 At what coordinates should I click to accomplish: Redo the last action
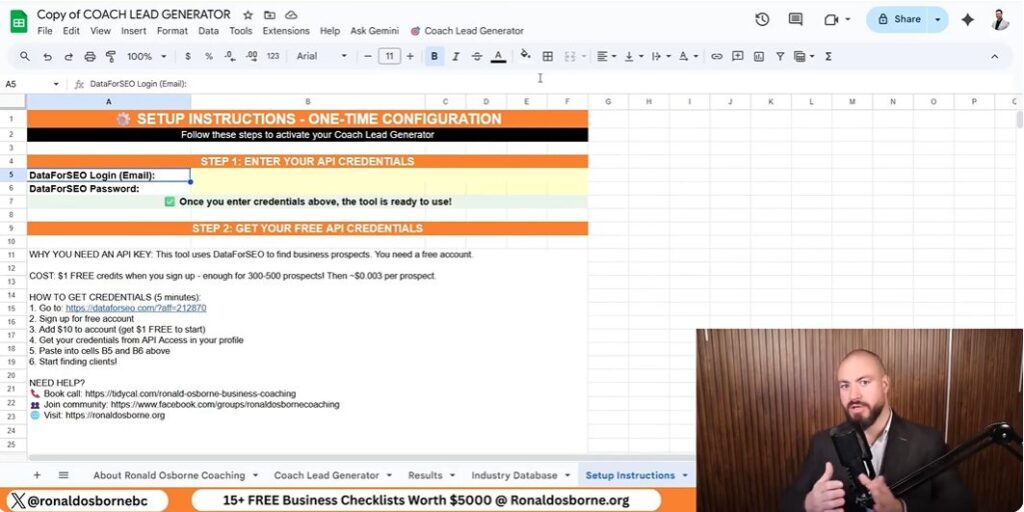coord(68,57)
